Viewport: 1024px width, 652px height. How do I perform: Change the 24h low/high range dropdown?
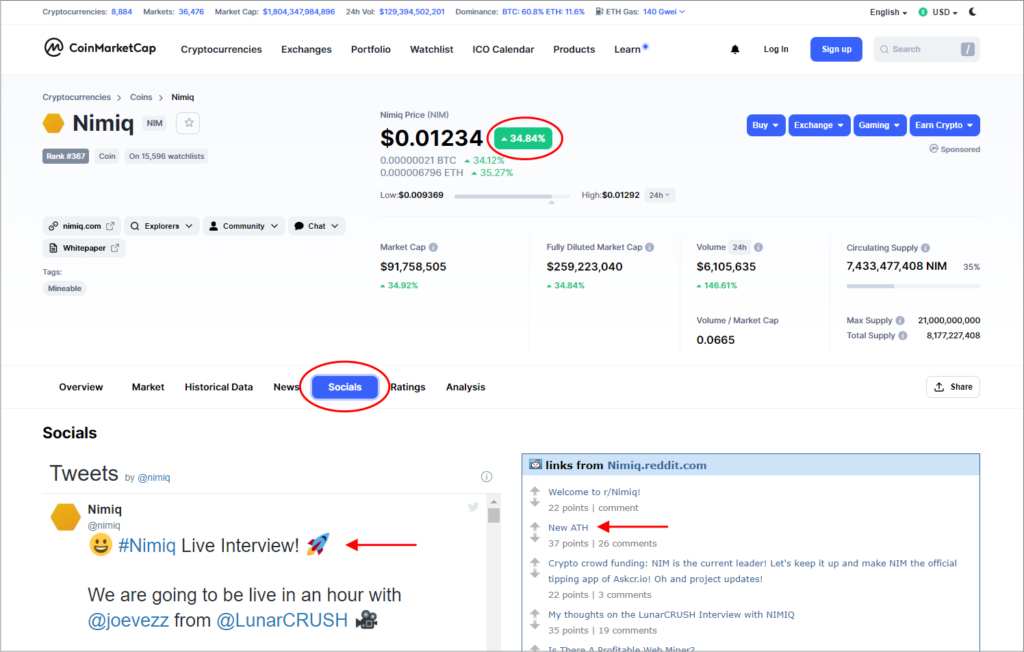(659, 195)
